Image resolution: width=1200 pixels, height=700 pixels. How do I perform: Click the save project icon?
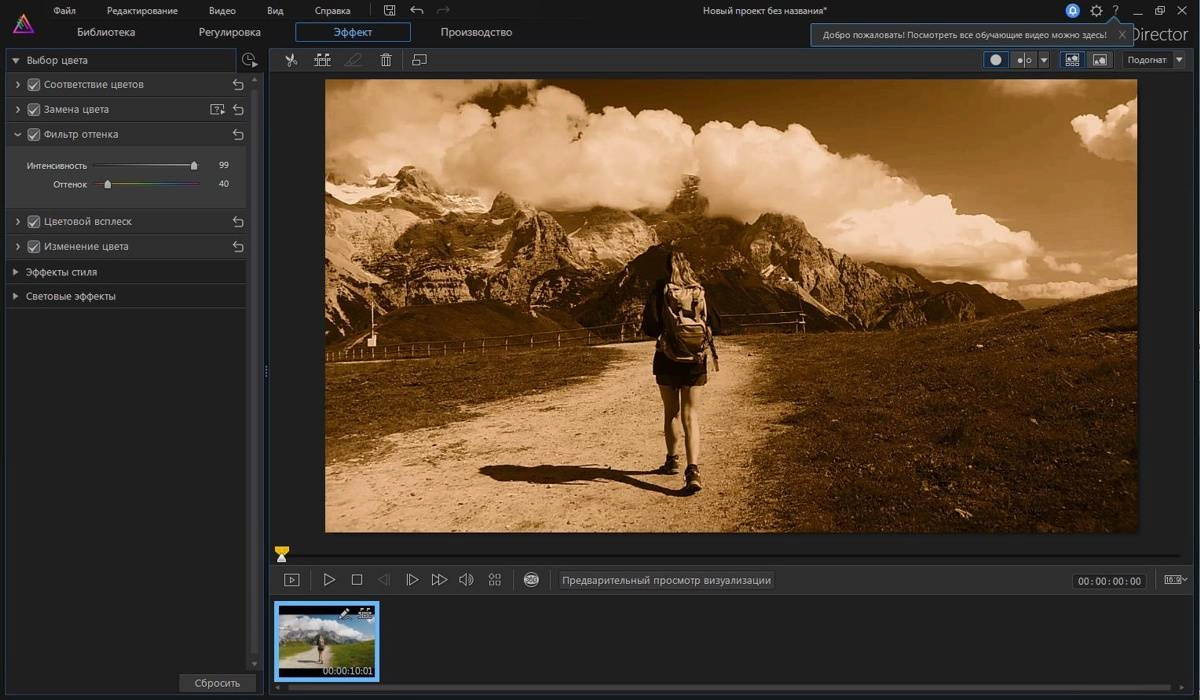(390, 10)
